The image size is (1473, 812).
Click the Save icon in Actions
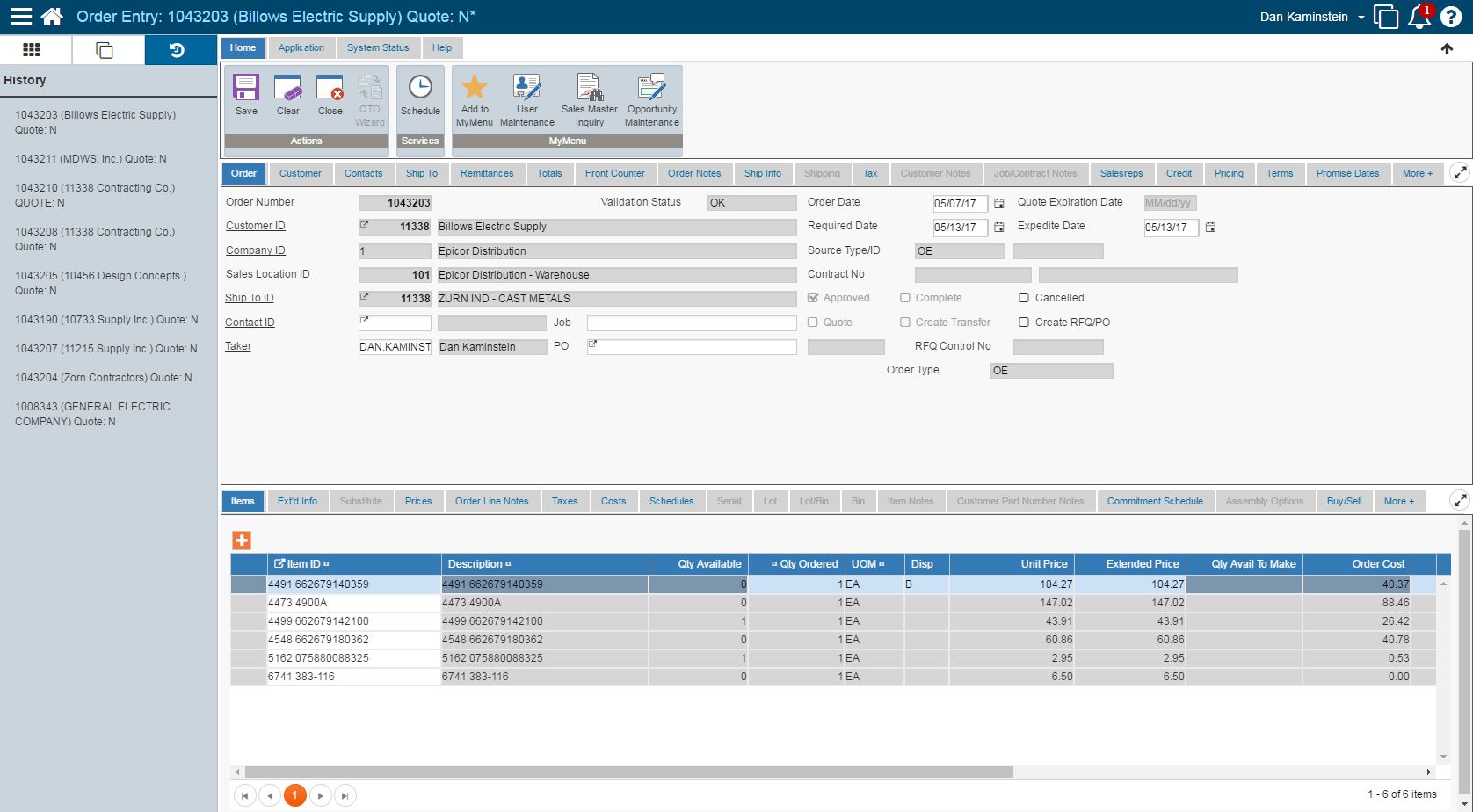pos(246,89)
